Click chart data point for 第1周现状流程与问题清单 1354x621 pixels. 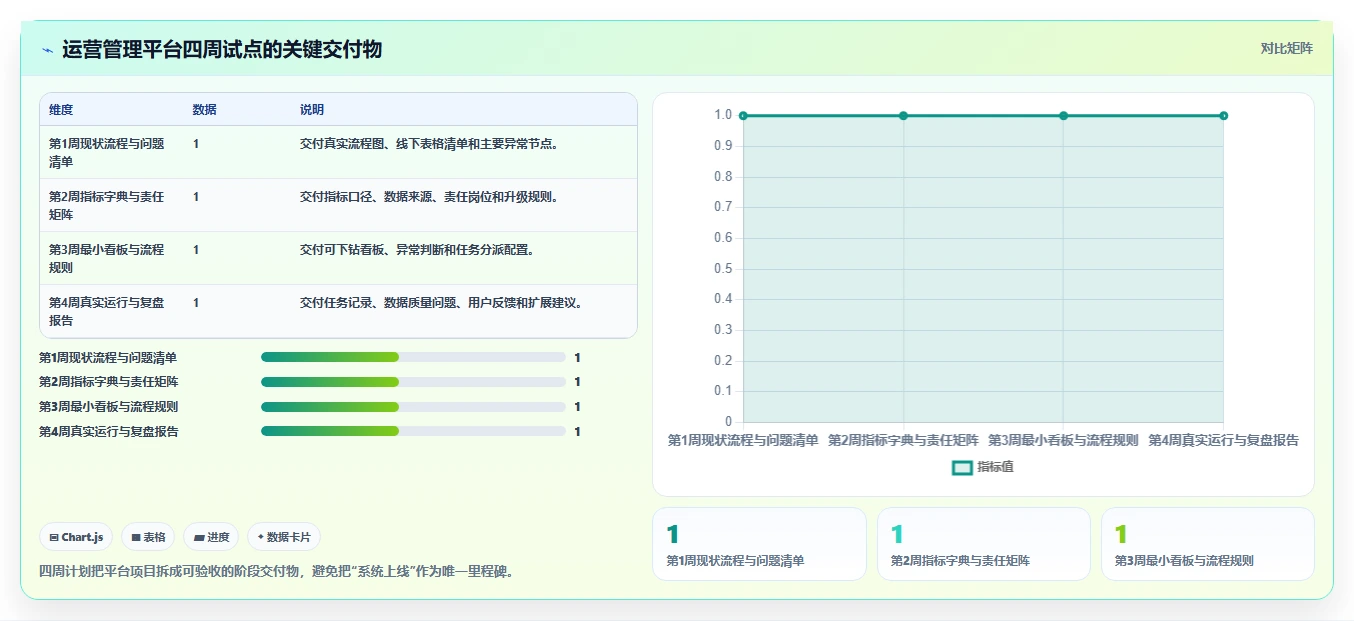tap(743, 116)
